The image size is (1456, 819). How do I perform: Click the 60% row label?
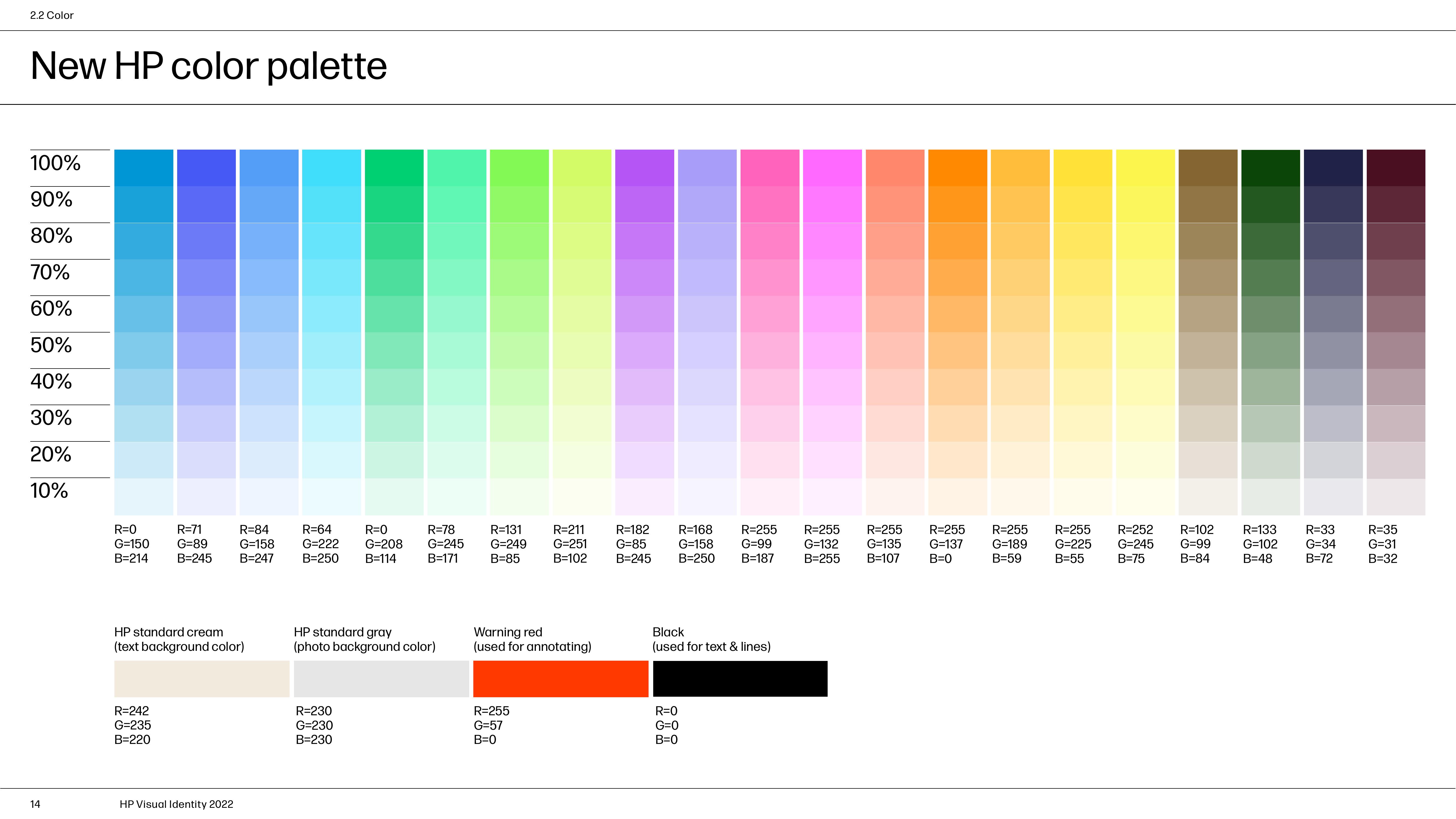point(51,308)
